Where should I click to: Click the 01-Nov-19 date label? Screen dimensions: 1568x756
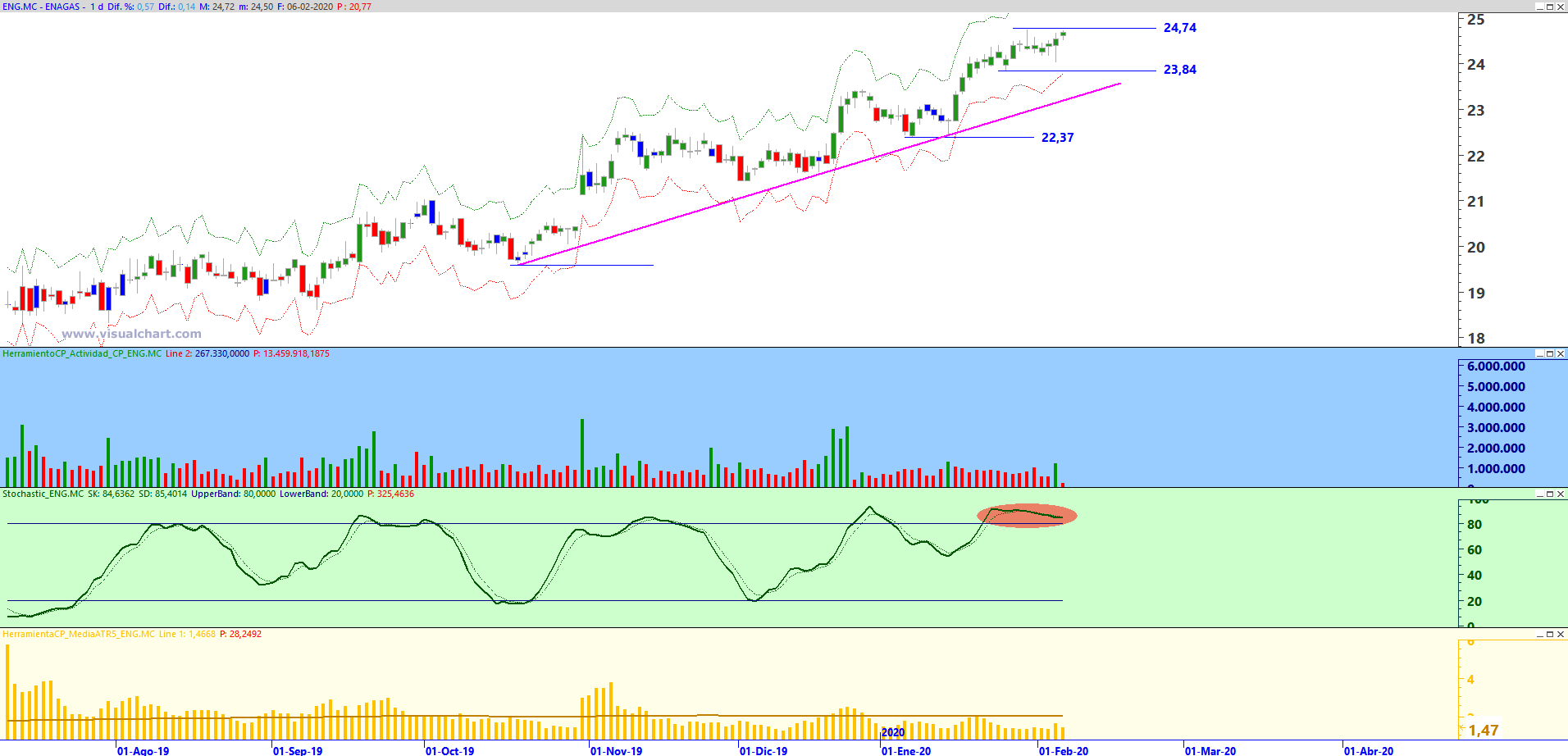(x=617, y=750)
